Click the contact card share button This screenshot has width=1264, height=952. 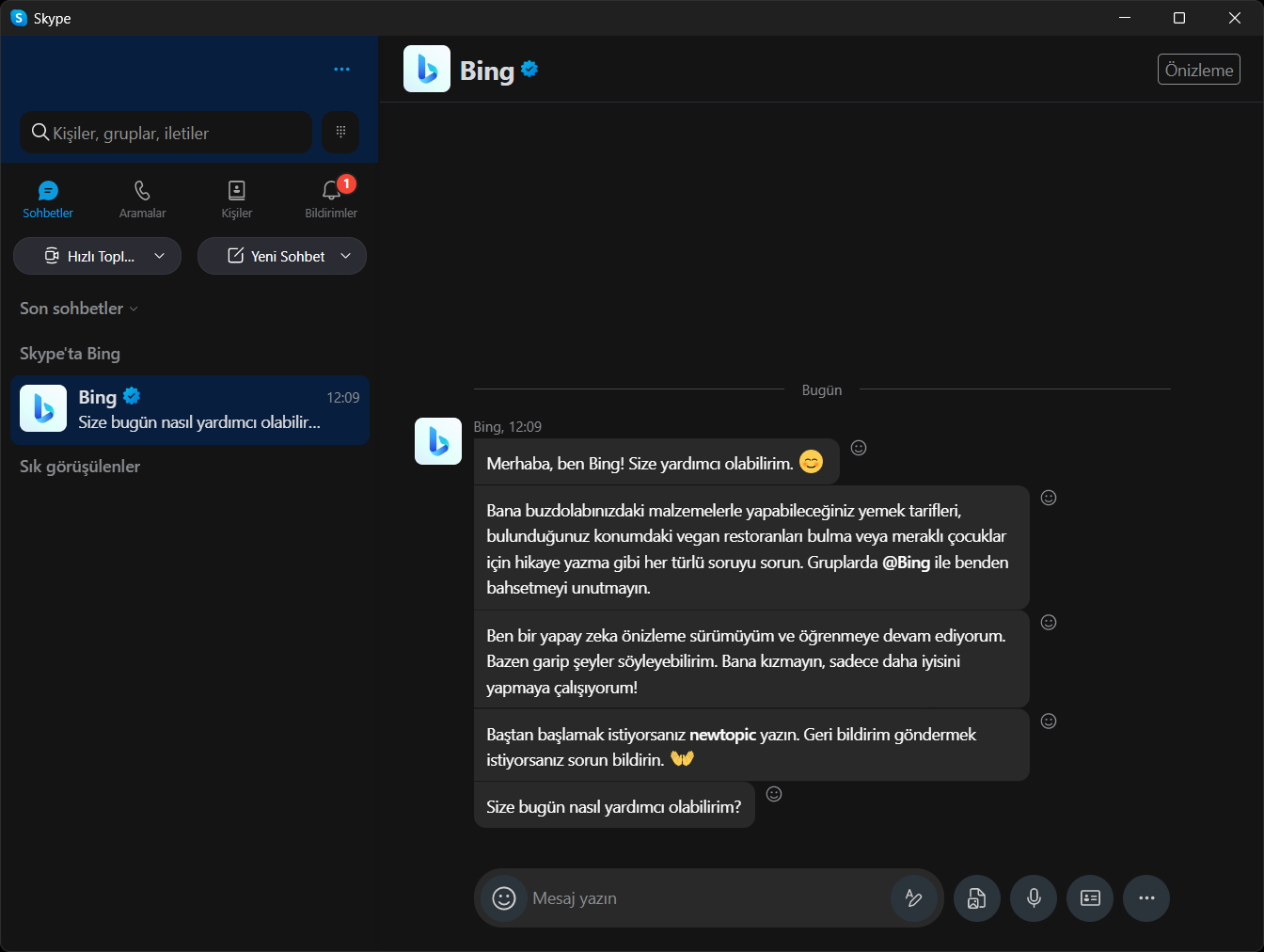(x=1090, y=898)
